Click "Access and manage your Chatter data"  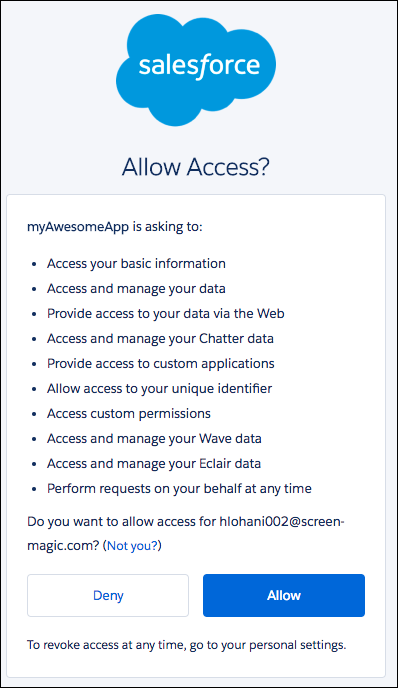click(161, 339)
